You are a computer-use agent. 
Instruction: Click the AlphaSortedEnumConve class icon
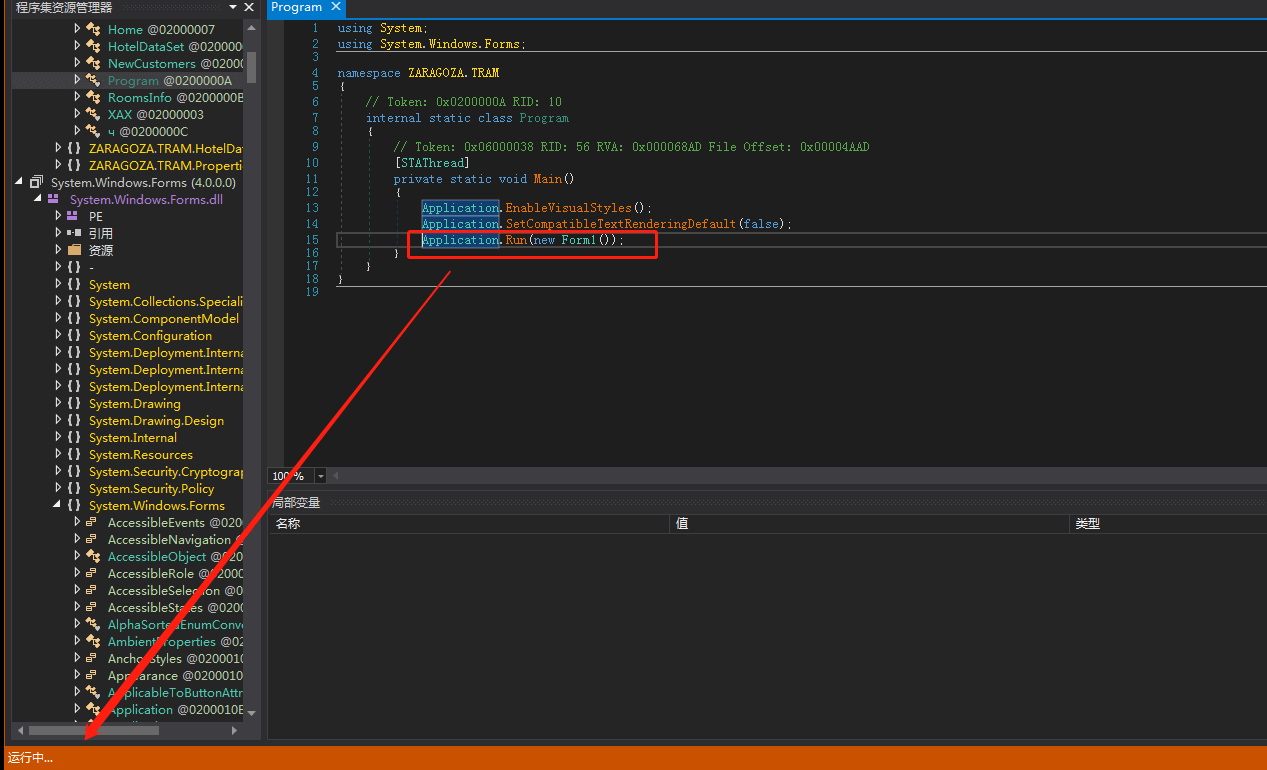tap(93, 624)
